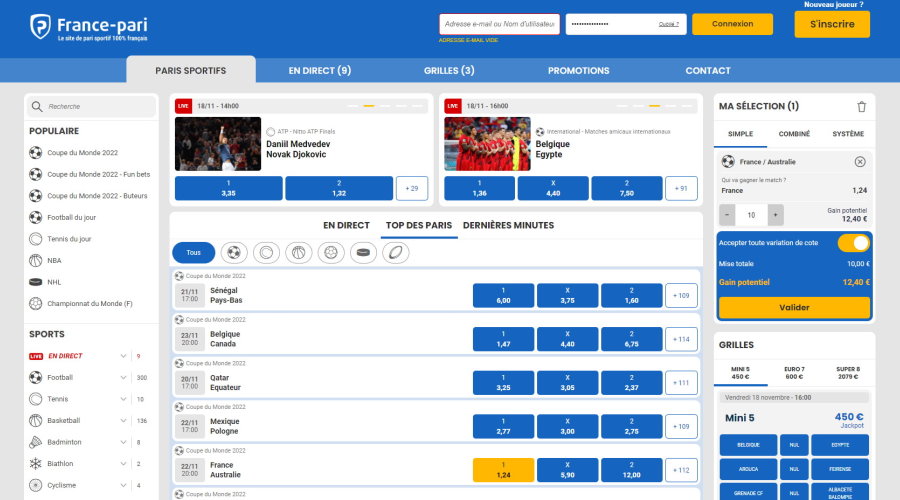The width and height of the screenshot is (900, 500).
Task: Open GRILLES (3) tab
Action: coord(449,71)
